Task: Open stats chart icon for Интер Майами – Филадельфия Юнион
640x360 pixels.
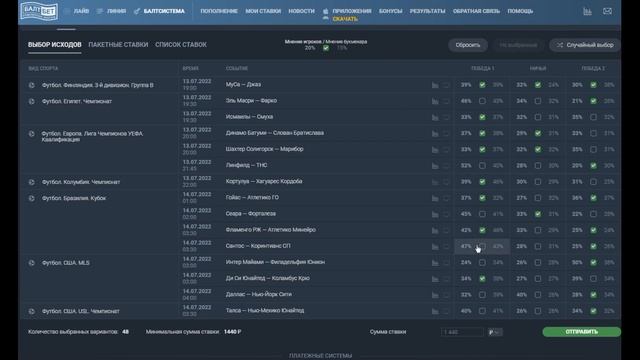Action: pyautogui.click(x=435, y=262)
